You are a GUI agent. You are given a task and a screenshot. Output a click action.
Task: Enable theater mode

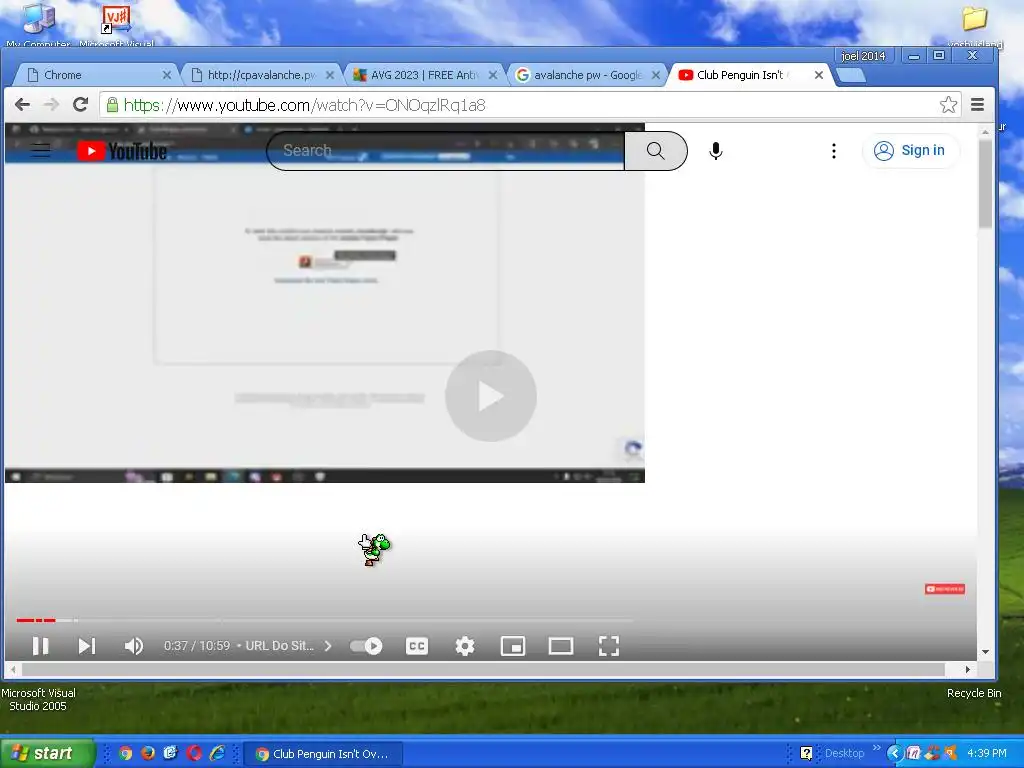[x=560, y=646]
